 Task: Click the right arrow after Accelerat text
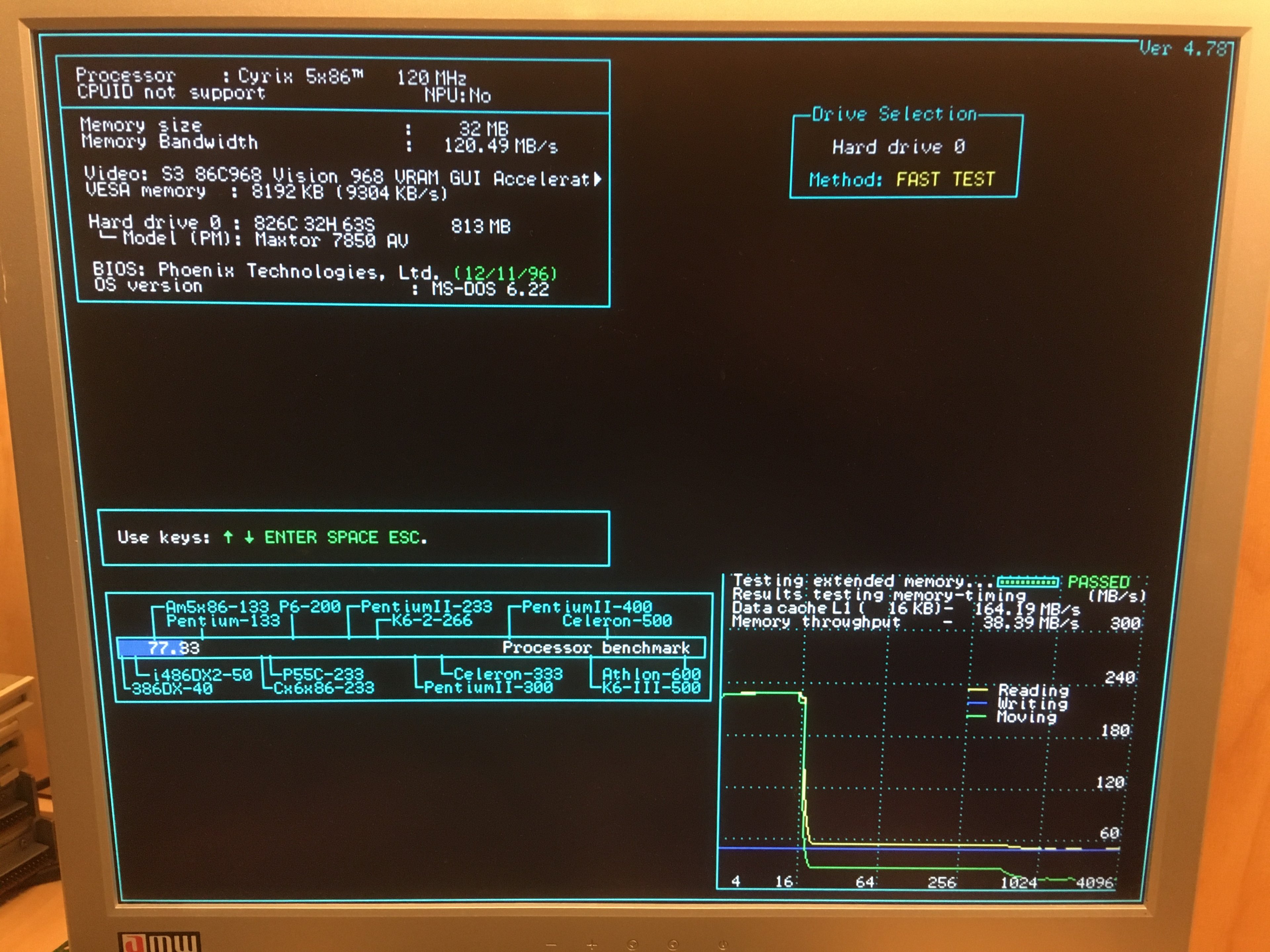(x=598, y=179)
